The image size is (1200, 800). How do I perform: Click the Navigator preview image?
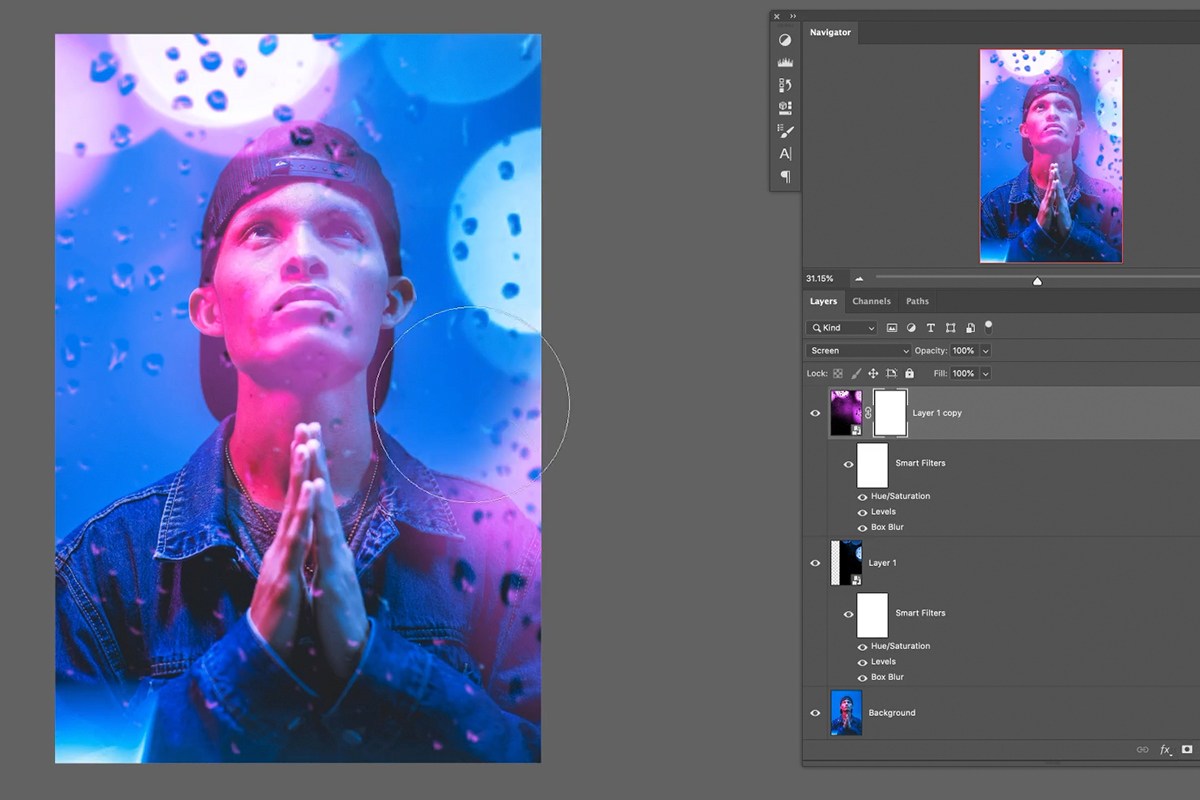(x=1051, y=156)
